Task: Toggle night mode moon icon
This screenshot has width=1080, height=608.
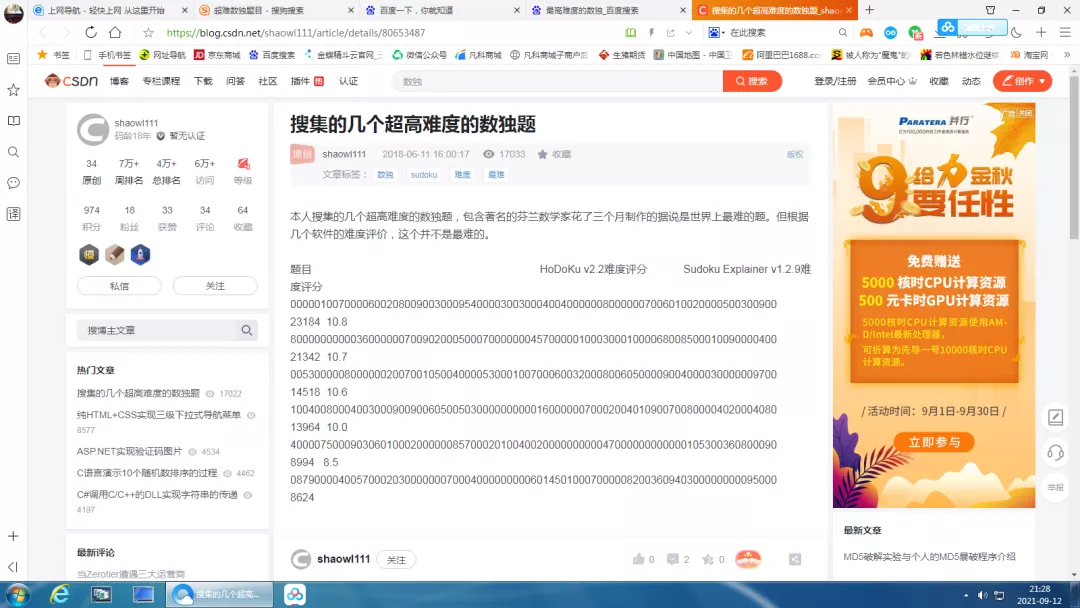Action: 1017,32
